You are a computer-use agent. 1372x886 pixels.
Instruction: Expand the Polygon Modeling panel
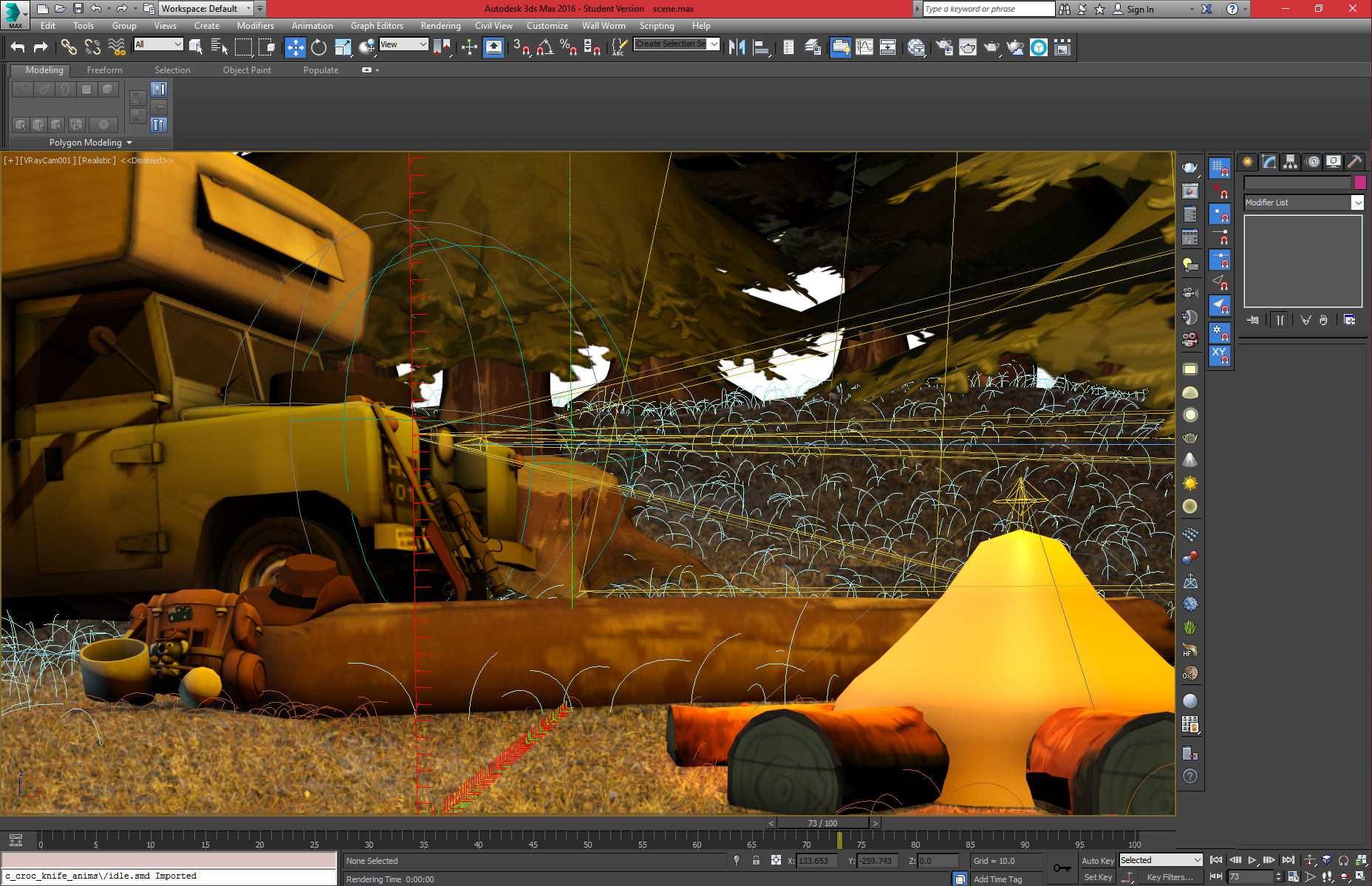91,143
